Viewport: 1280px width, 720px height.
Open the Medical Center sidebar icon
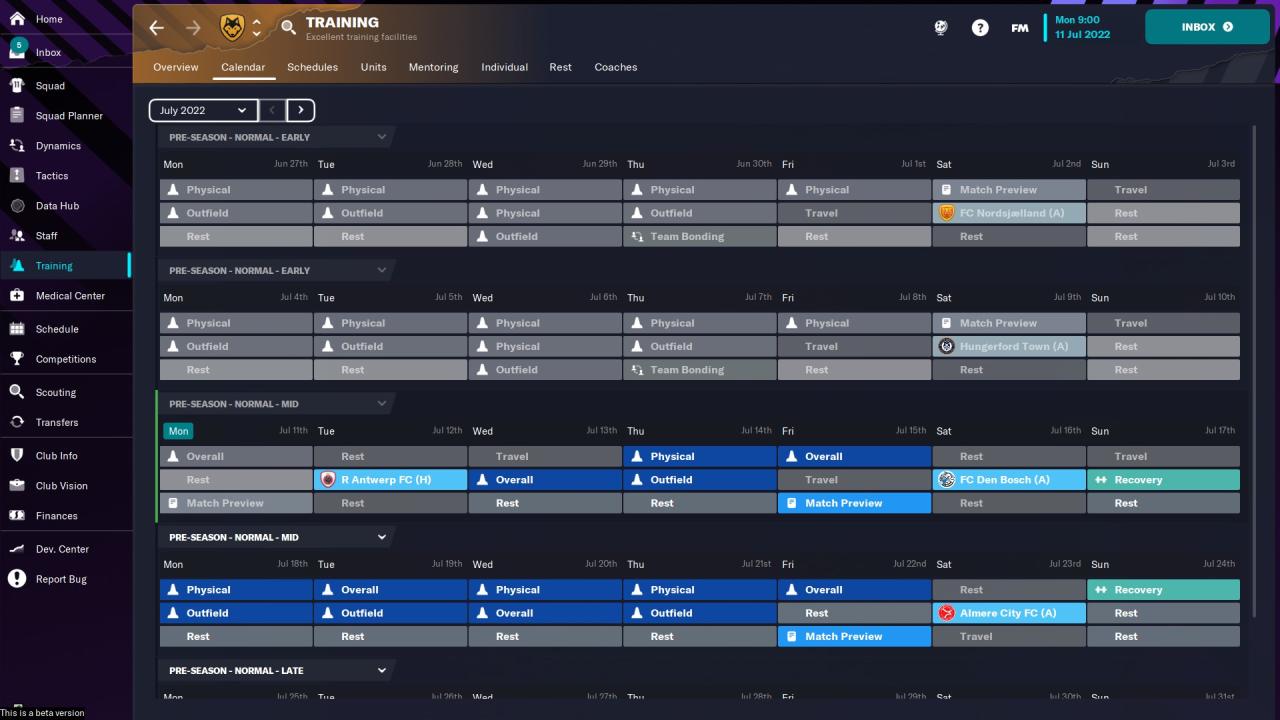click(17, 296)
